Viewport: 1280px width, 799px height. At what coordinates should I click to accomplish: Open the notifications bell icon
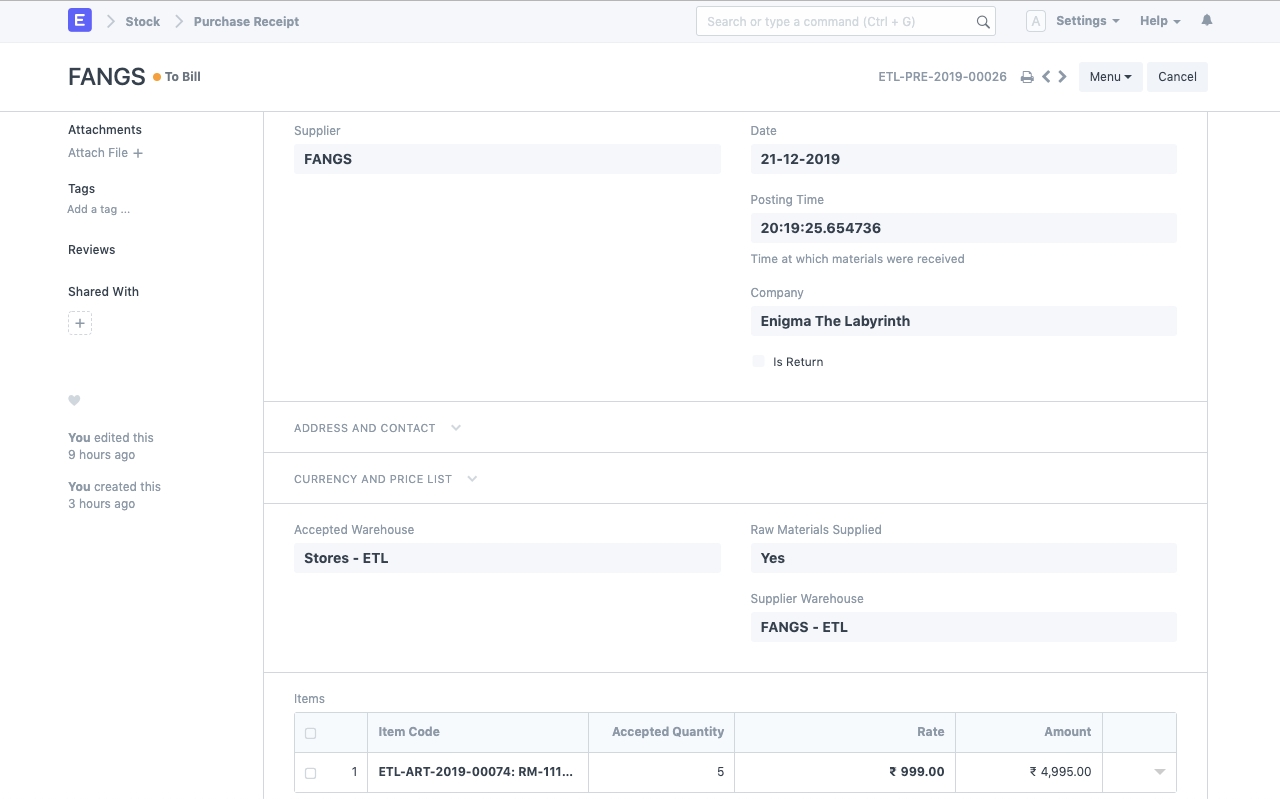[x=1207, y=21]
